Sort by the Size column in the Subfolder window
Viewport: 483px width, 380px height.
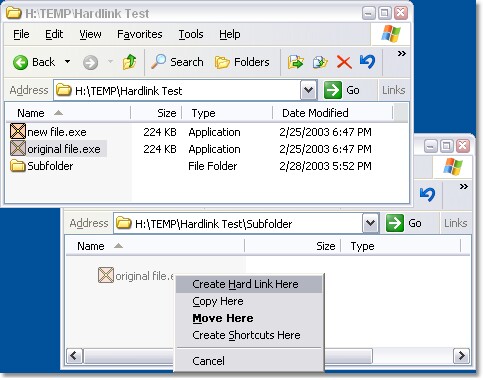tap(293, 246)
